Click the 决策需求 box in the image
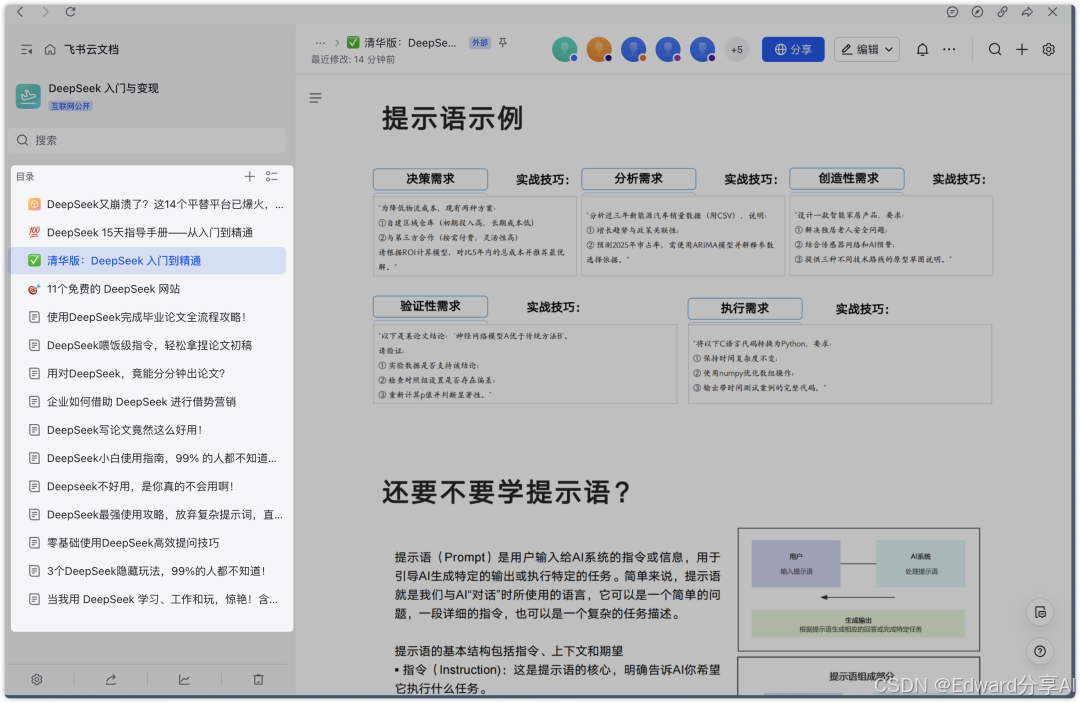Viewport: 1080px width, 703px height. coord(430,179)
